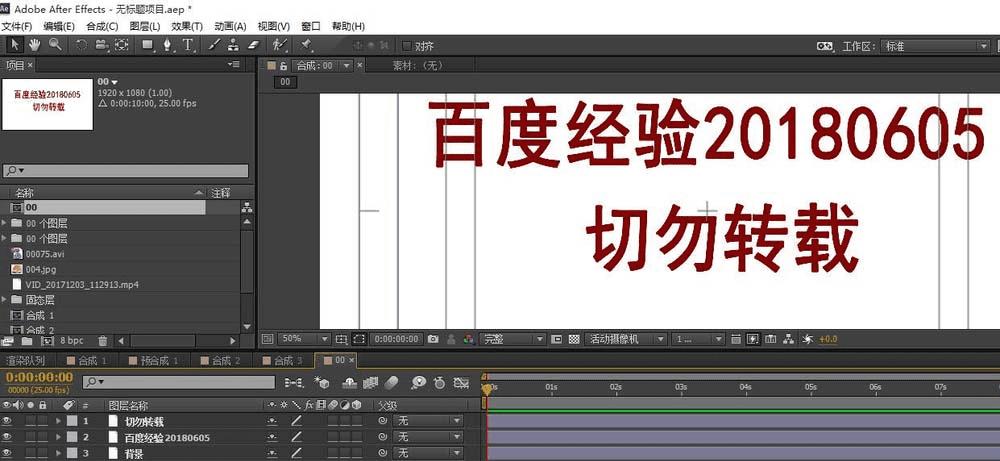This screenshot has height=461, width=1000.
Task: Select the Eraser tool
Action: [254, 45]
